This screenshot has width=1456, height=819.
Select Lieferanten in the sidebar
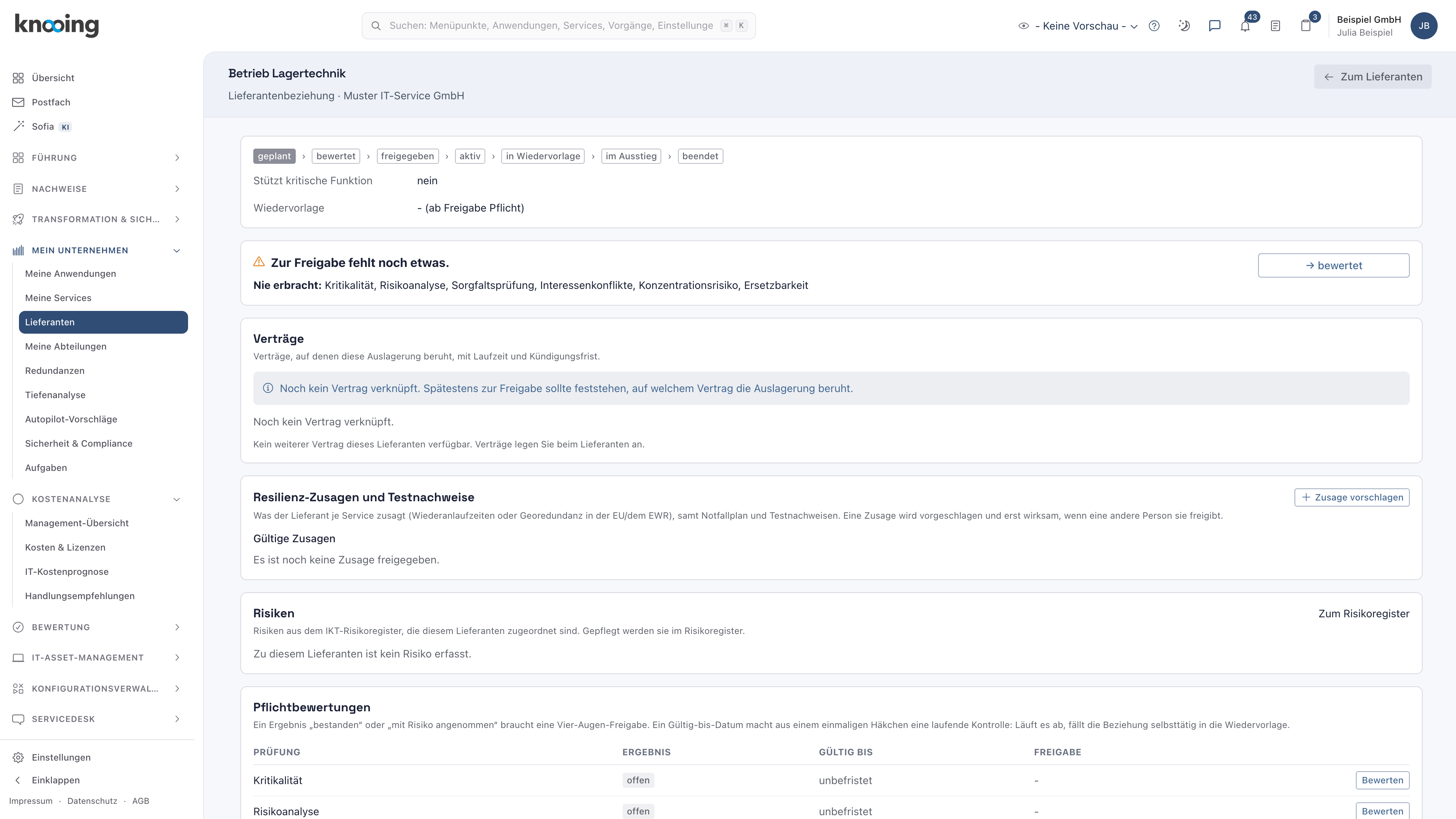click(x=103, y=322)
